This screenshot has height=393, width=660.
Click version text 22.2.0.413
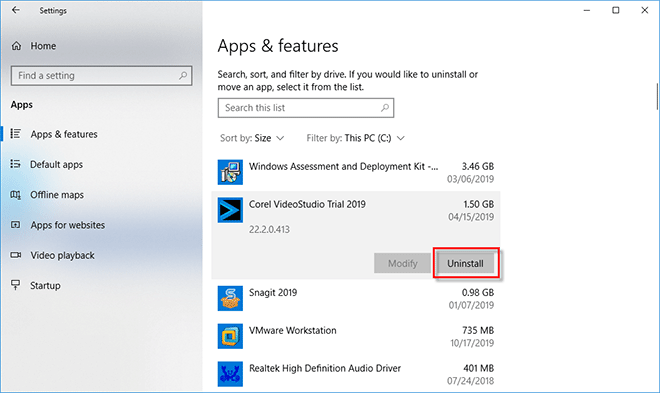[x=269, y=230]
